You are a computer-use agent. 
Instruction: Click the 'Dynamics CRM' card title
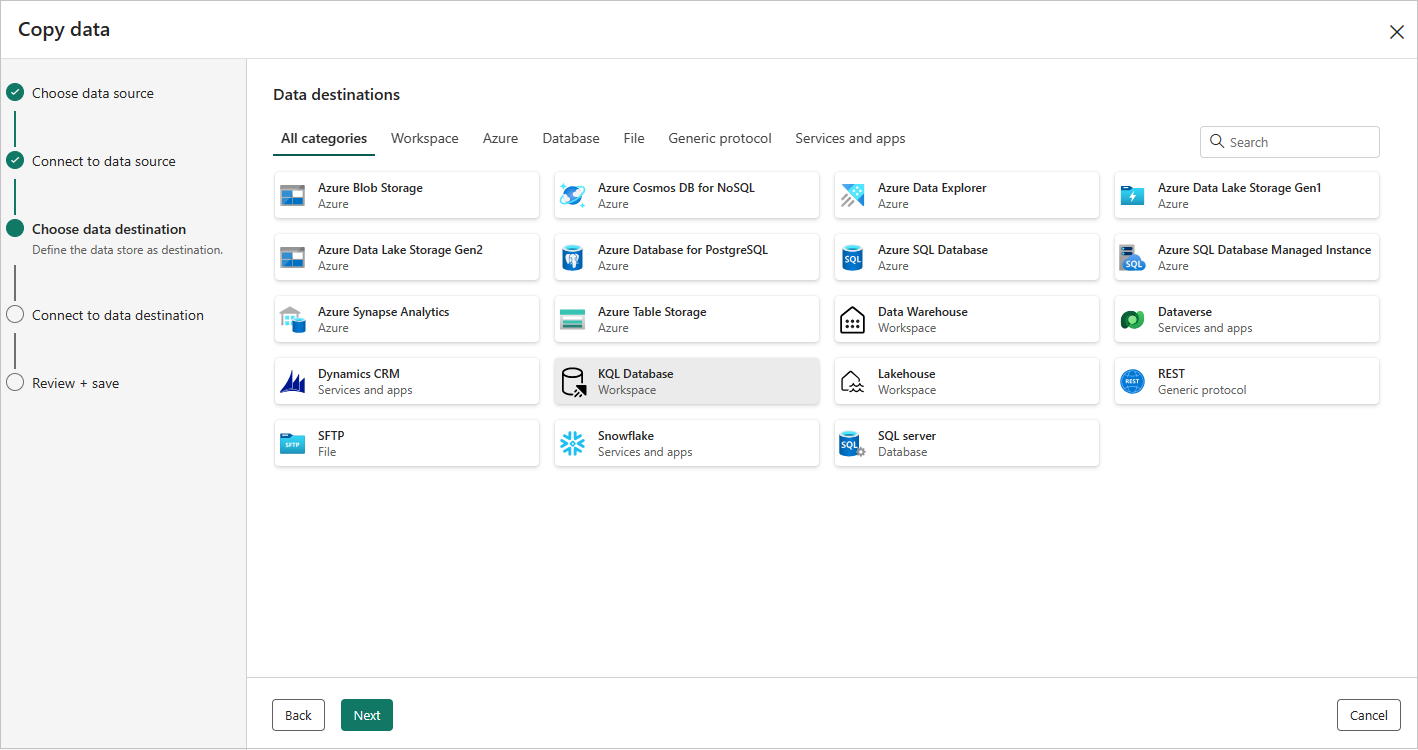point(359,374)
